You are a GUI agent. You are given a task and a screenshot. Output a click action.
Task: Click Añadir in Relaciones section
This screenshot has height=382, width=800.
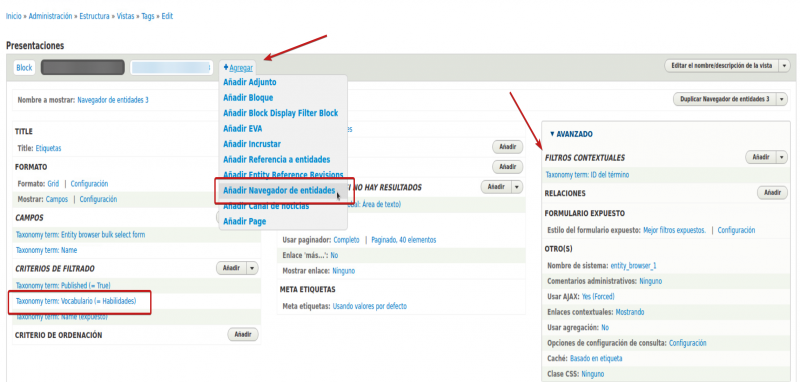click(x=772, y=192)
